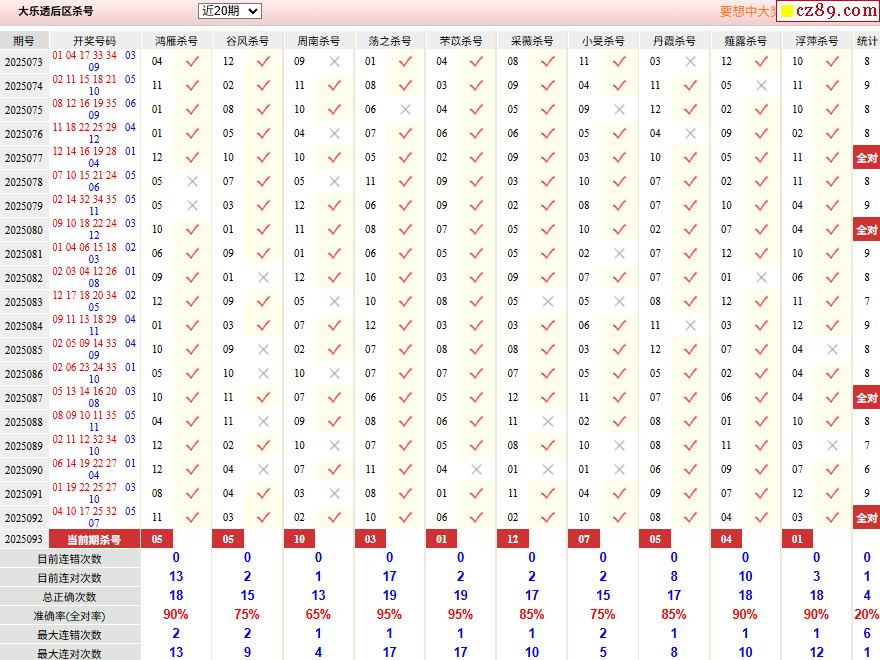
Task: Open the 近20期 period dropdown
Action: coord(230,11)
